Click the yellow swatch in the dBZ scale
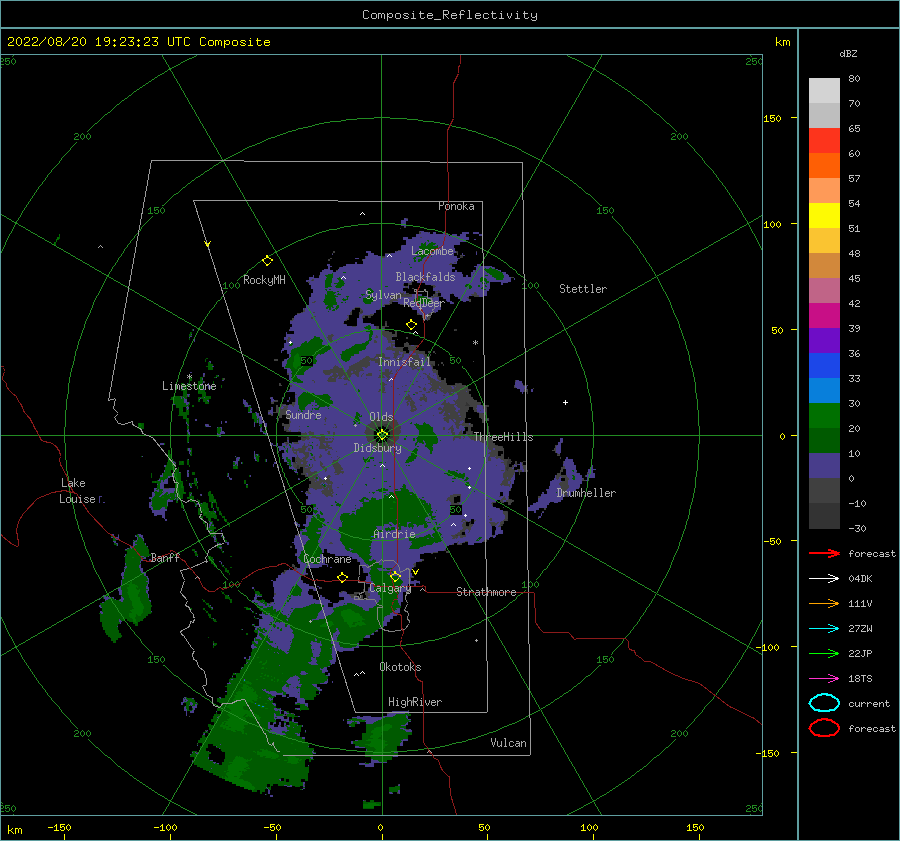This screenshot has width=900, height=841. [824, 216]
